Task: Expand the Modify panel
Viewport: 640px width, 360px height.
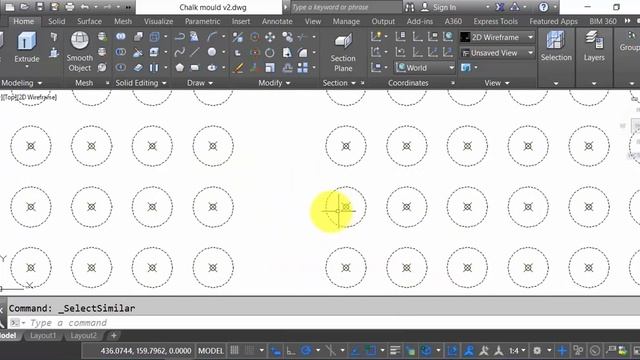Action: [x=274, y=83]
